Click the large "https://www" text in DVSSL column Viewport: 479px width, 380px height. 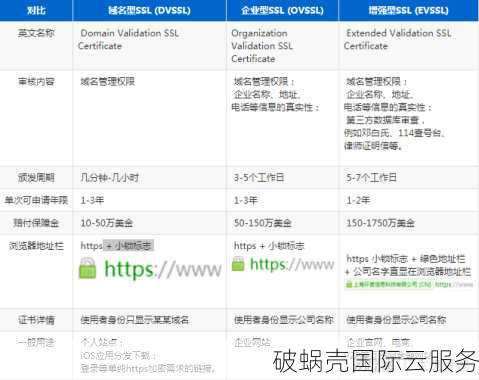(163, 269)
